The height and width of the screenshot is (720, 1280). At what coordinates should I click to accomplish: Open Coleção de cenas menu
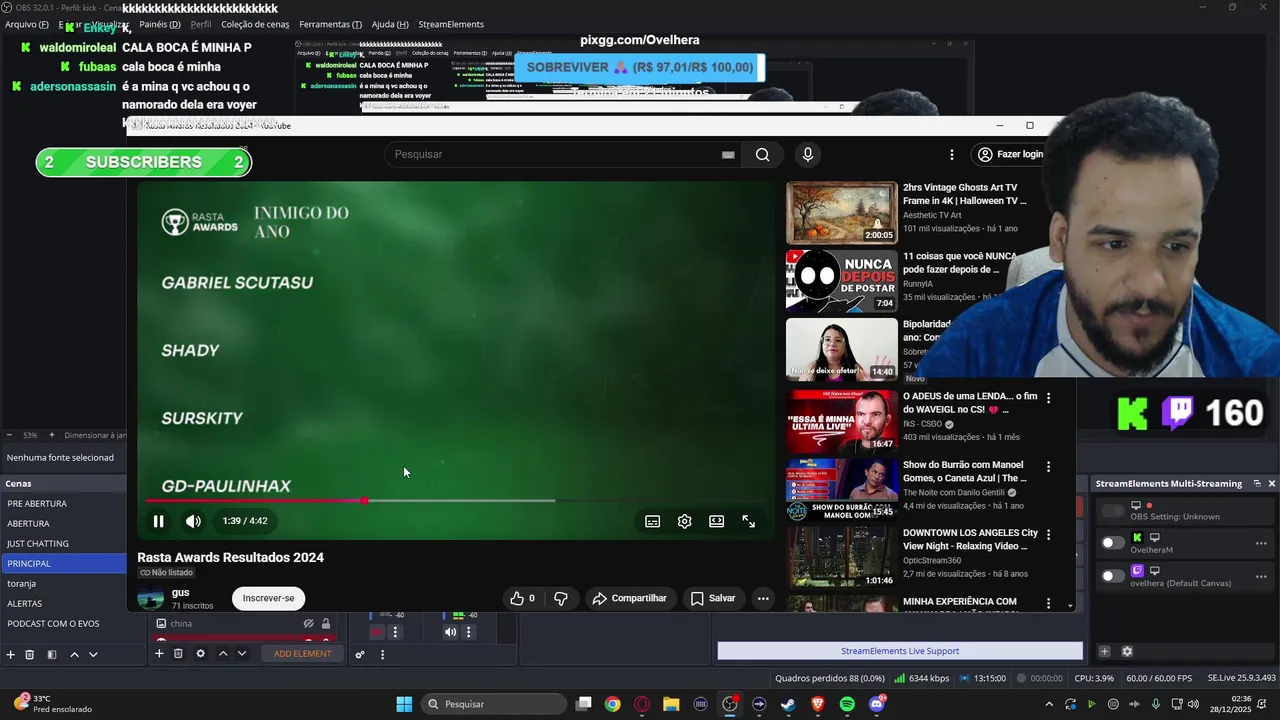click(x=255, y=24)
